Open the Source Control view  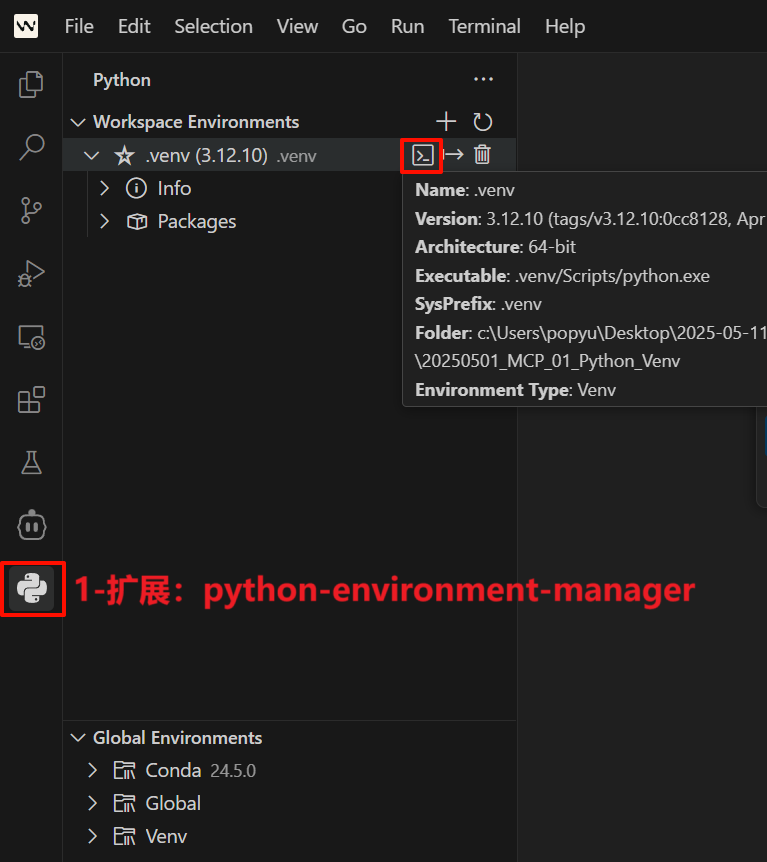(x=31, y=211)
